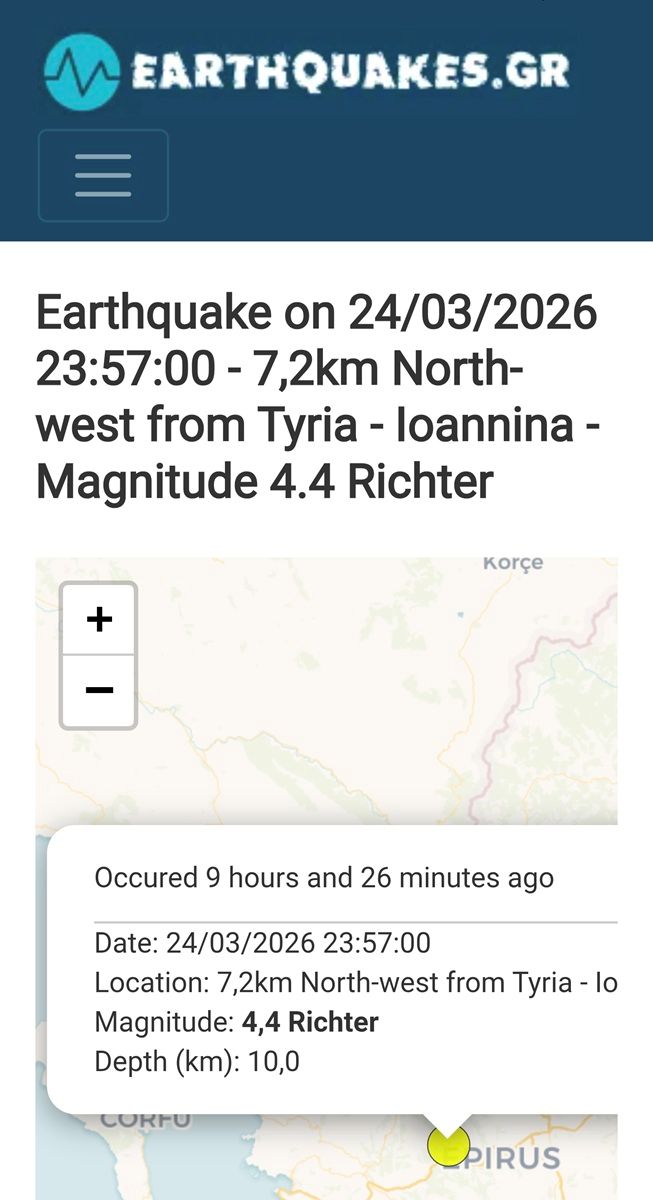Screen dimensions: 653x1200
Task: Click "Occured 9 hours and 26 minutes ago" text
Action: tap(324, 878)
